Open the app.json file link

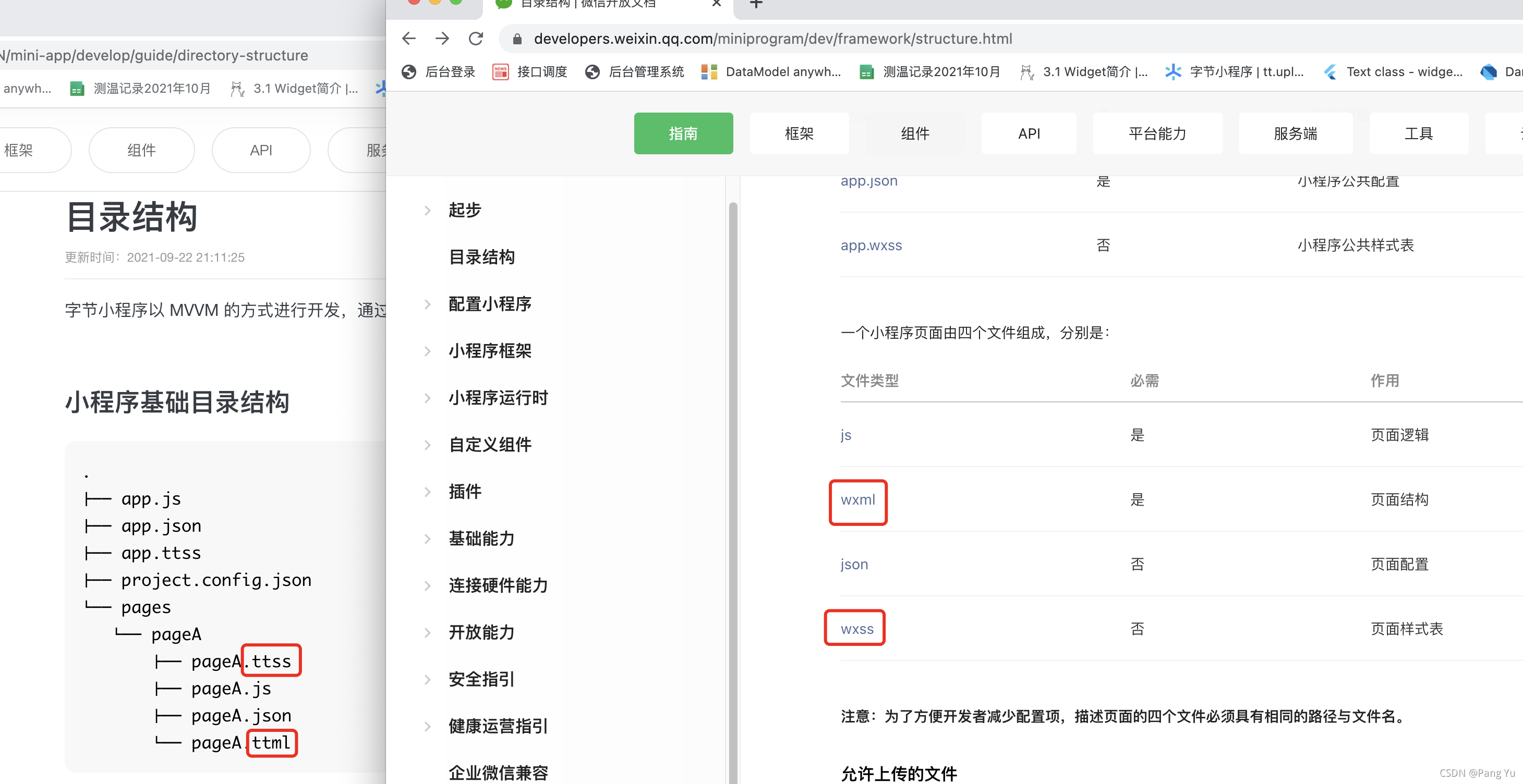[x=868, y=181]
